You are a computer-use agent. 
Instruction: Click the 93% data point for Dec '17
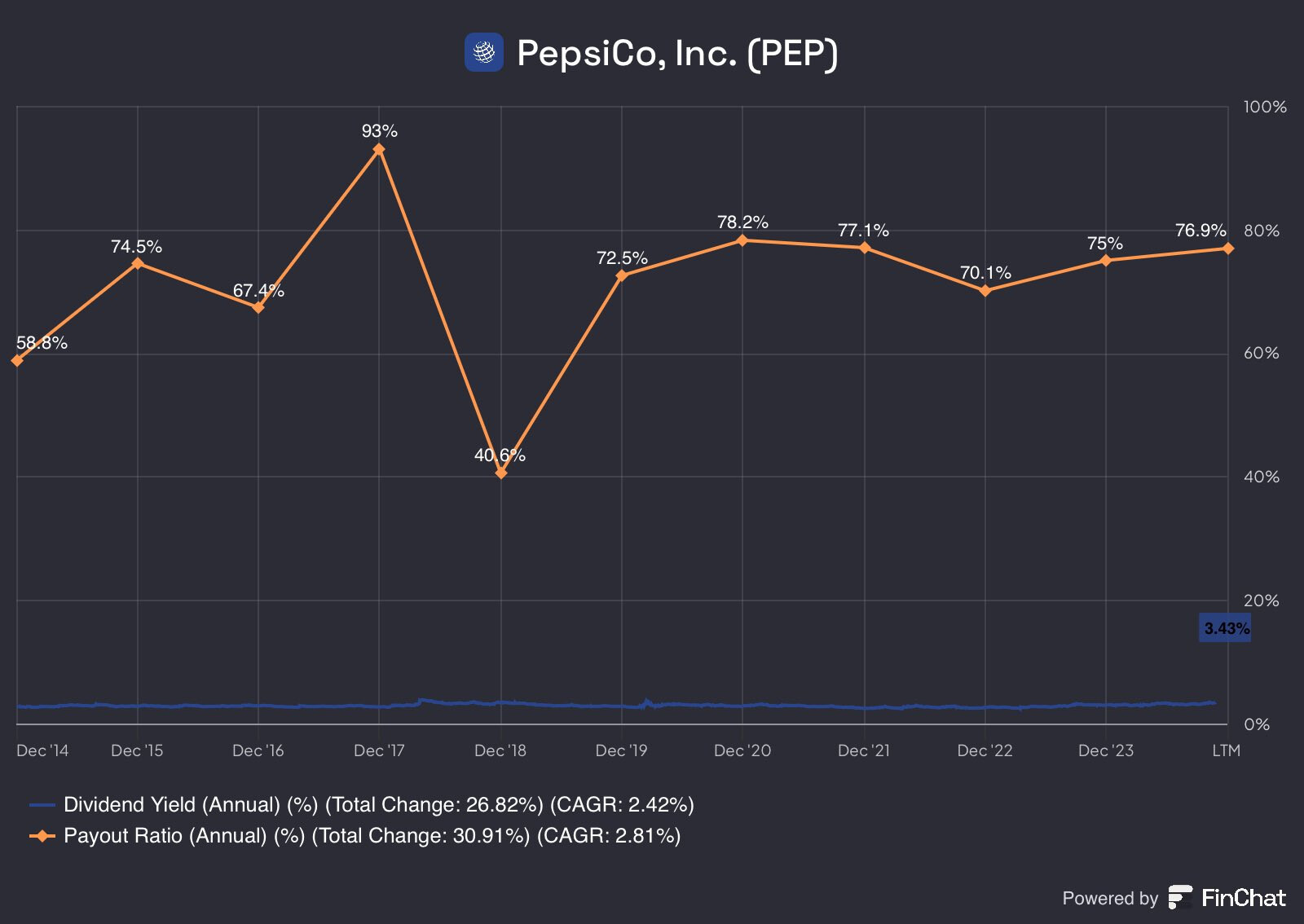coord(379,149)
